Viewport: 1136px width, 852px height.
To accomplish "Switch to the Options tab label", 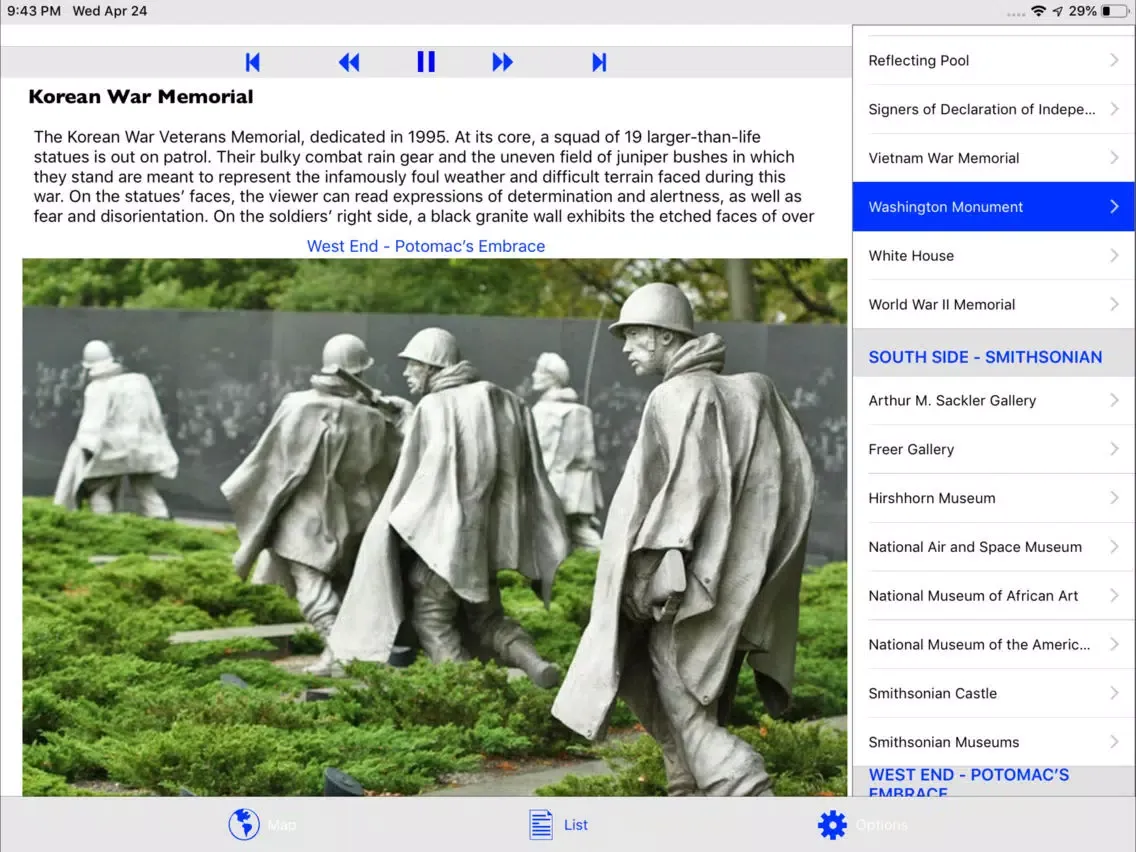I will [x=882, y=824].
